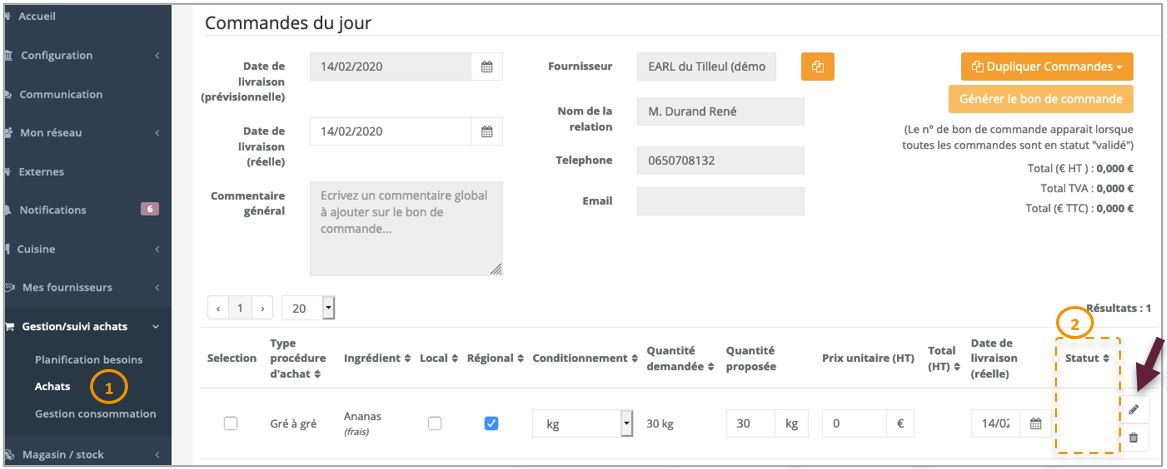Uncheck the Régional checkbox for Ananas
1167x469 pixels.
point(491,424)
